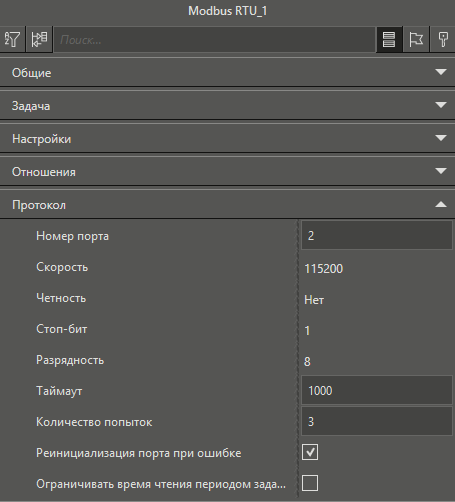Open the Стоп-бит value 1

tap(307, 331)
